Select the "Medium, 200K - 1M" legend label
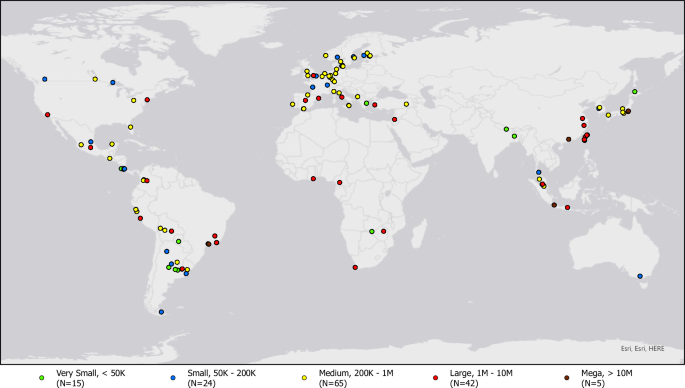685x388 pixels. click(356, 374)
